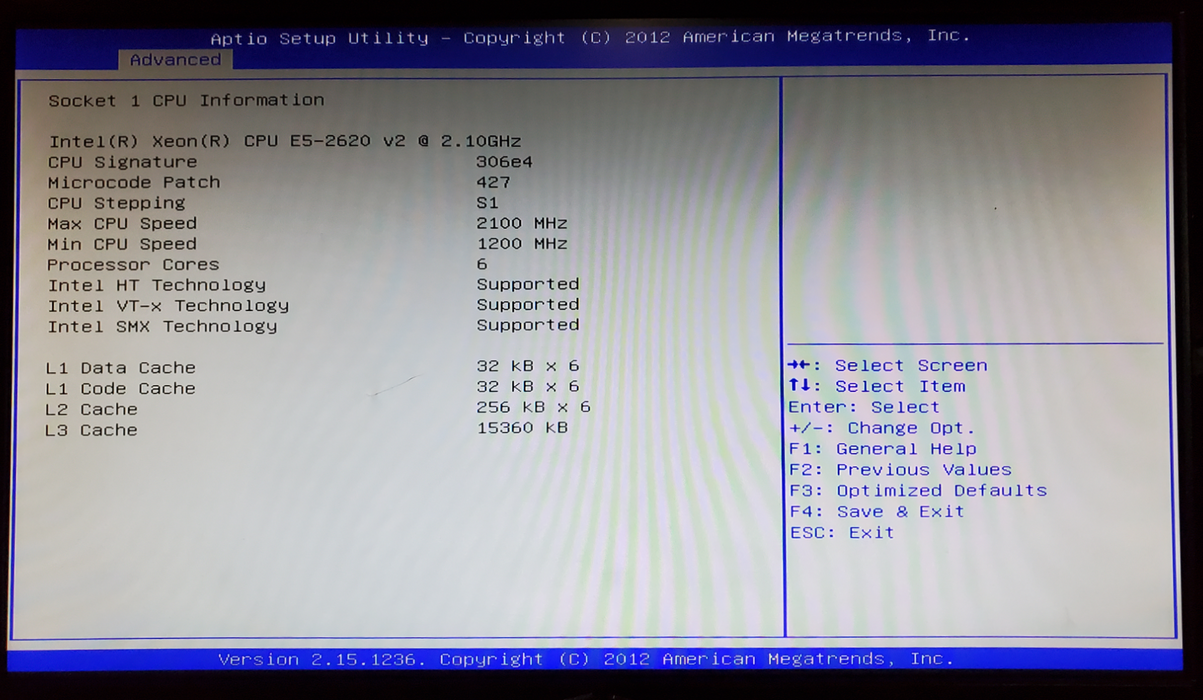Screen dimensions: 1203x700
Task: Click the F3: Optimized Defaults line
Action: click(x=918, y=491)
